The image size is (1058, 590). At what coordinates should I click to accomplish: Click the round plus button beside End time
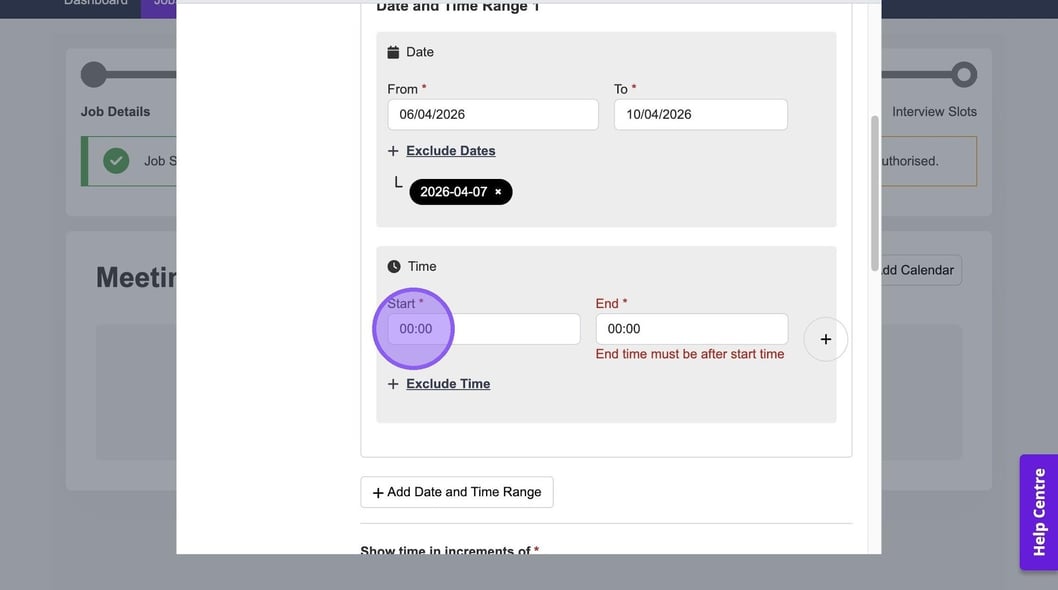coord(825,339)
